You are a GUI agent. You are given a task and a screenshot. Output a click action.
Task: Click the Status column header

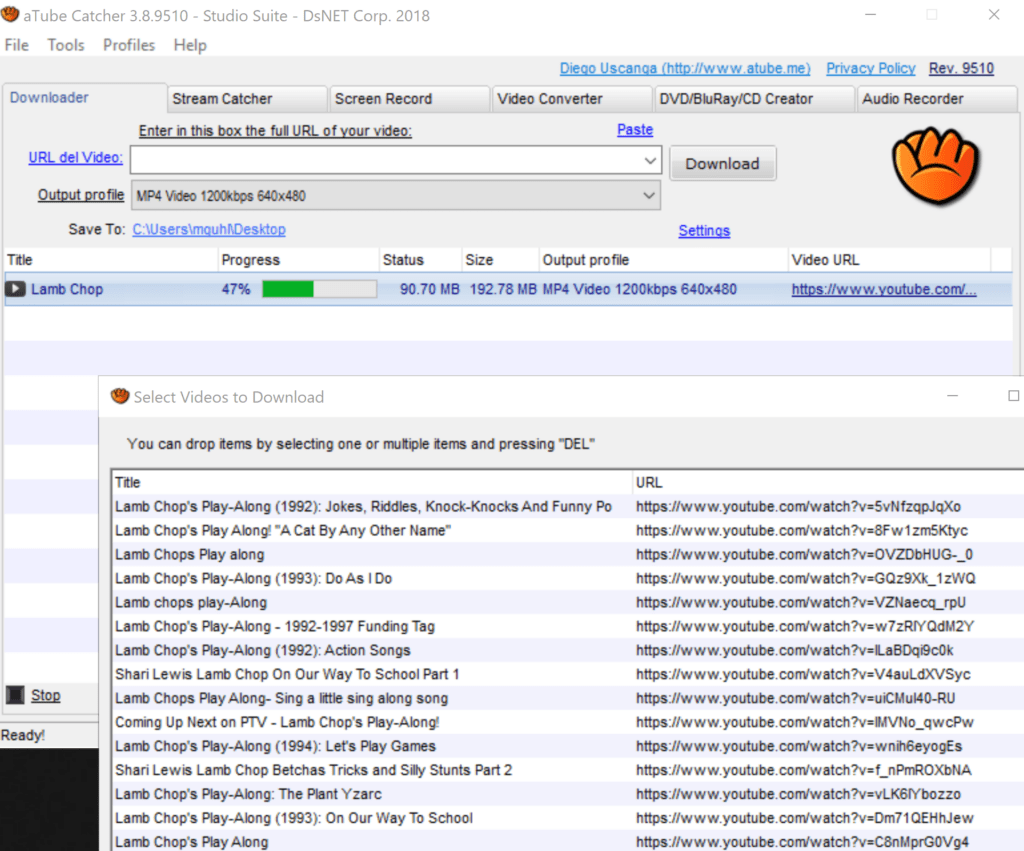click(x=421, y=260)
